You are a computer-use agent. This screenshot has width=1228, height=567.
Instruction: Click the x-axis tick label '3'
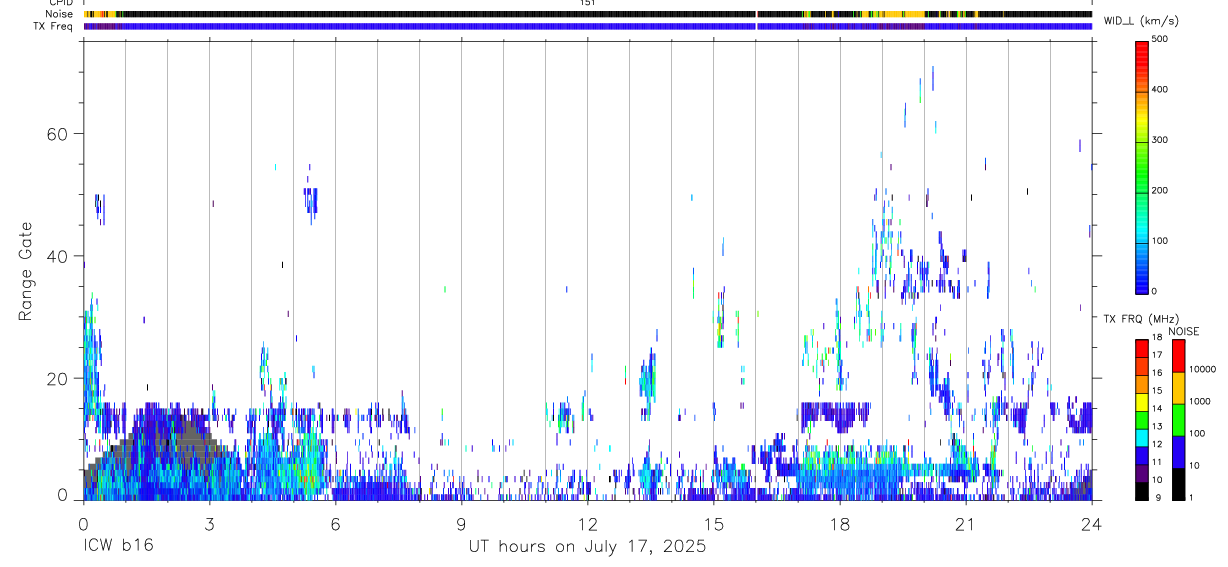[x=209, y=525]
